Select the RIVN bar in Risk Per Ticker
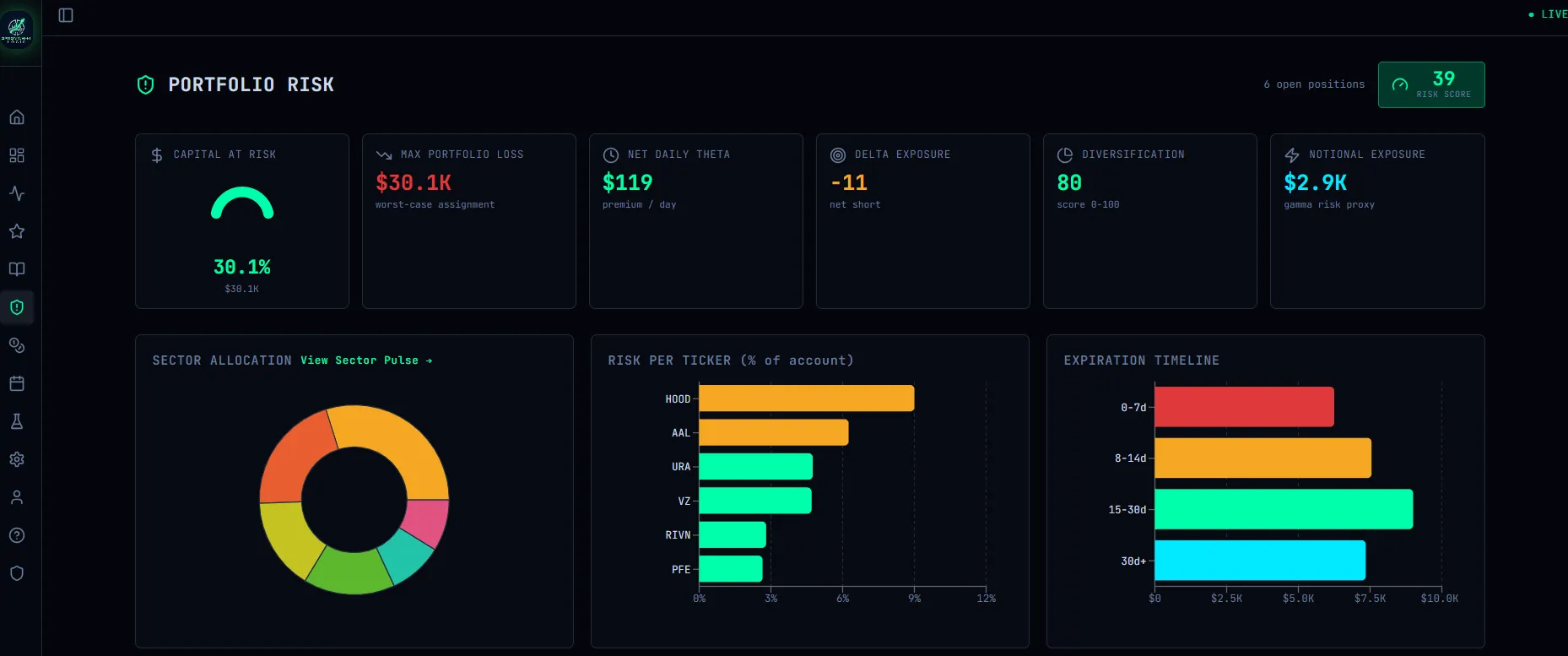Screen dimensions: 1568x656 coord(733,534)
